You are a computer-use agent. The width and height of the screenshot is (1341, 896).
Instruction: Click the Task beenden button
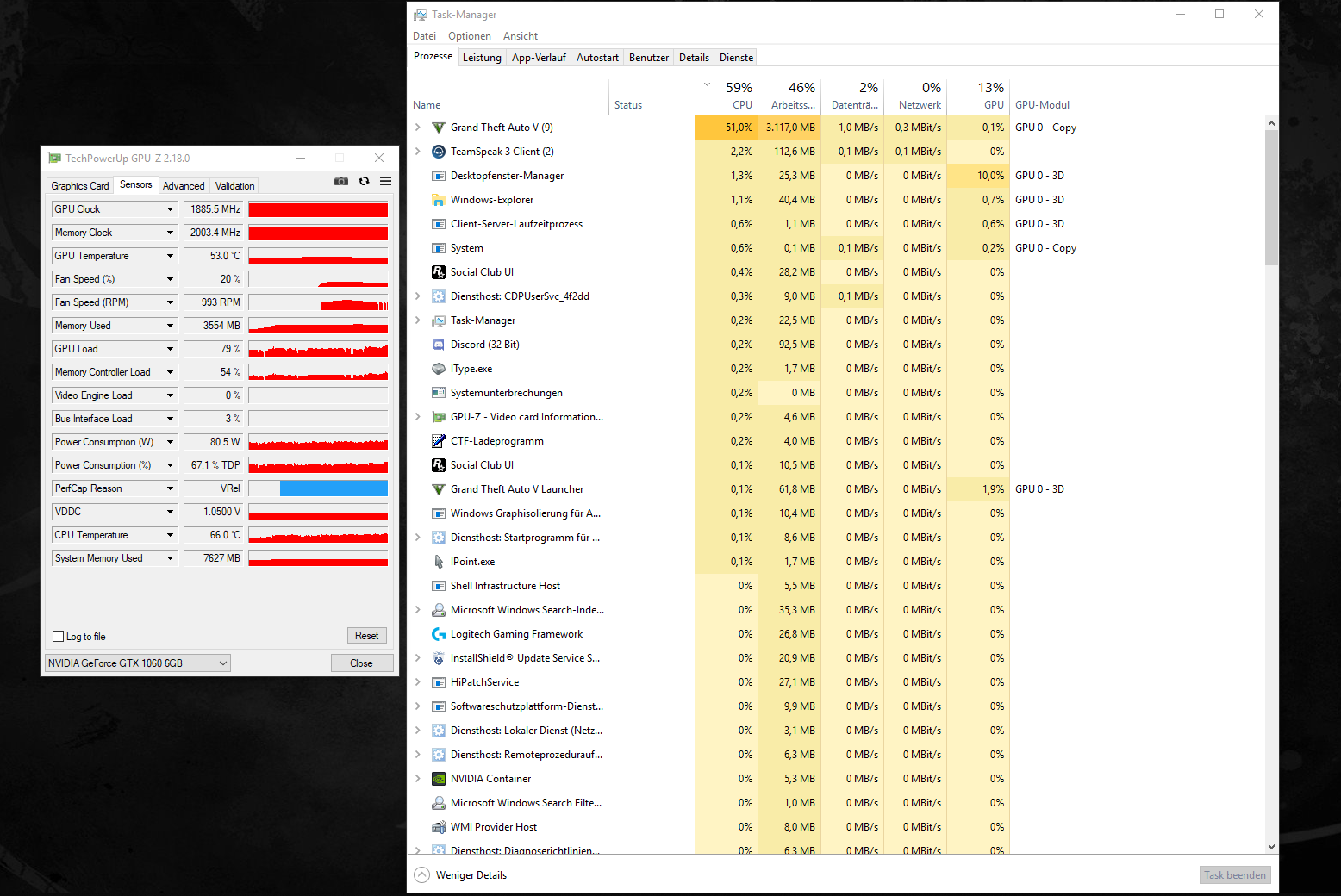point(1235,875)
